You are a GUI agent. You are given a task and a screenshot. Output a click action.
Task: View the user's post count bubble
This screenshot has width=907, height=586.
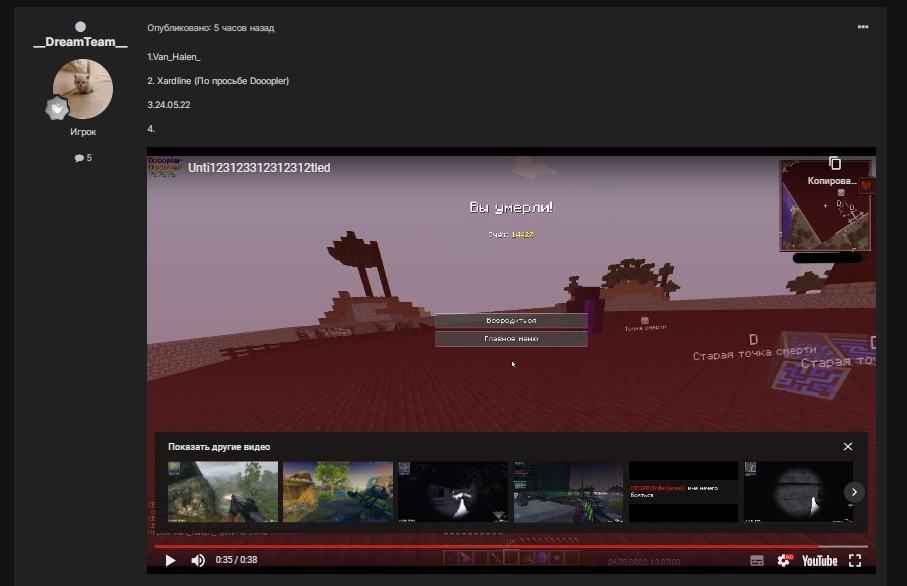point(82,158)
